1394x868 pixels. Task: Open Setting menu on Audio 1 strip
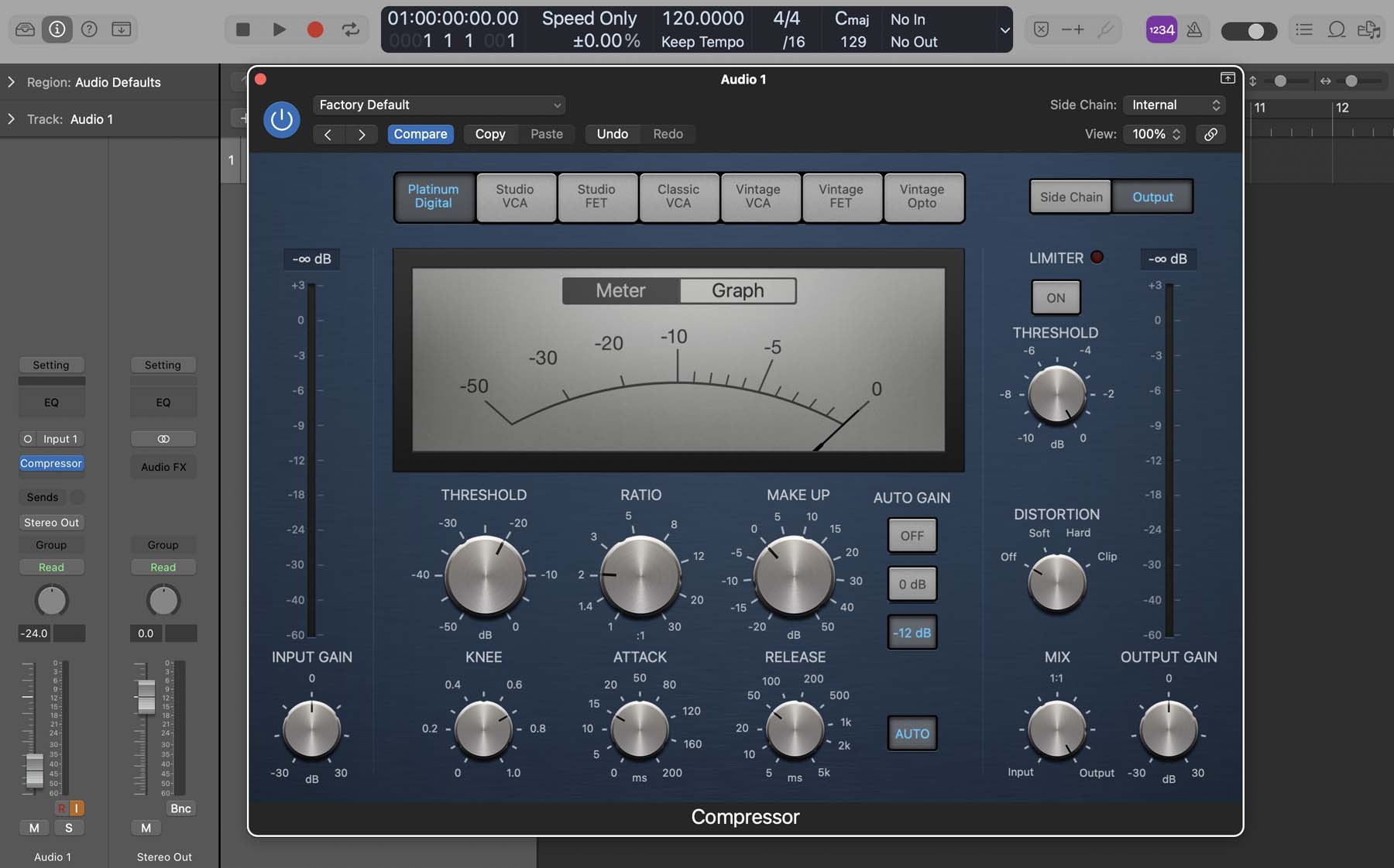point(51,365)
